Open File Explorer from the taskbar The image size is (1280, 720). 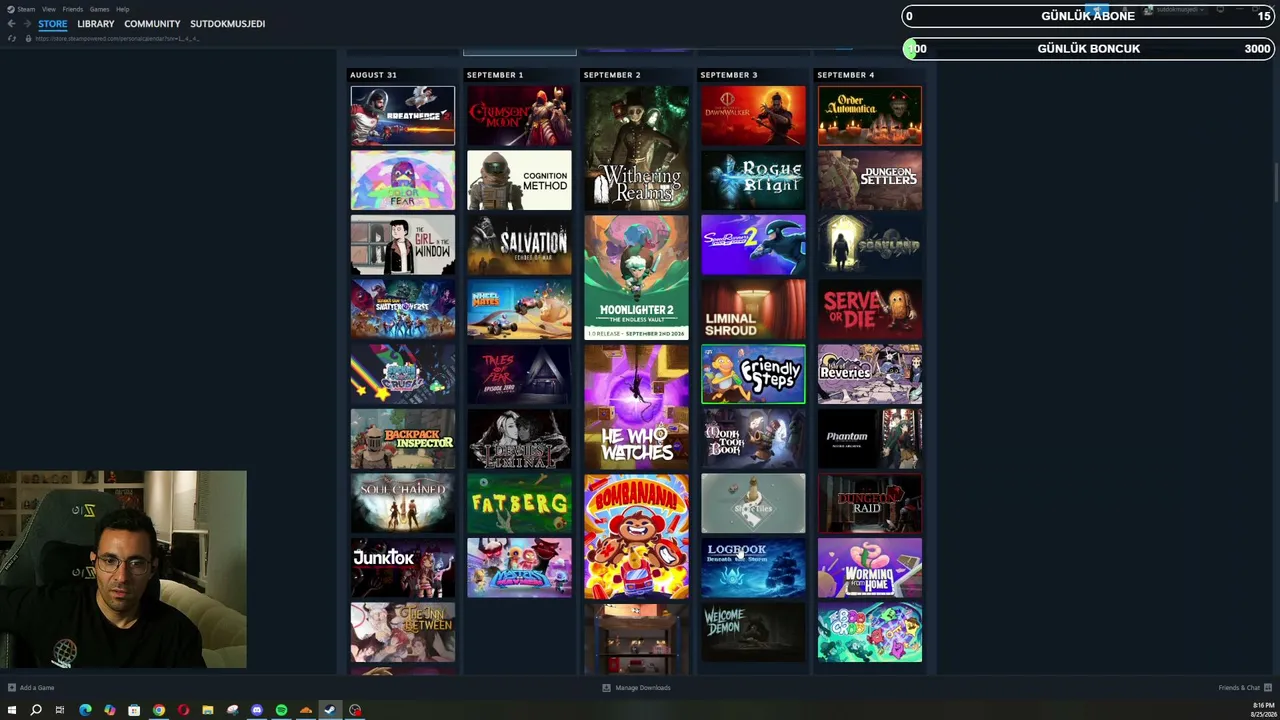coord(208,710)
